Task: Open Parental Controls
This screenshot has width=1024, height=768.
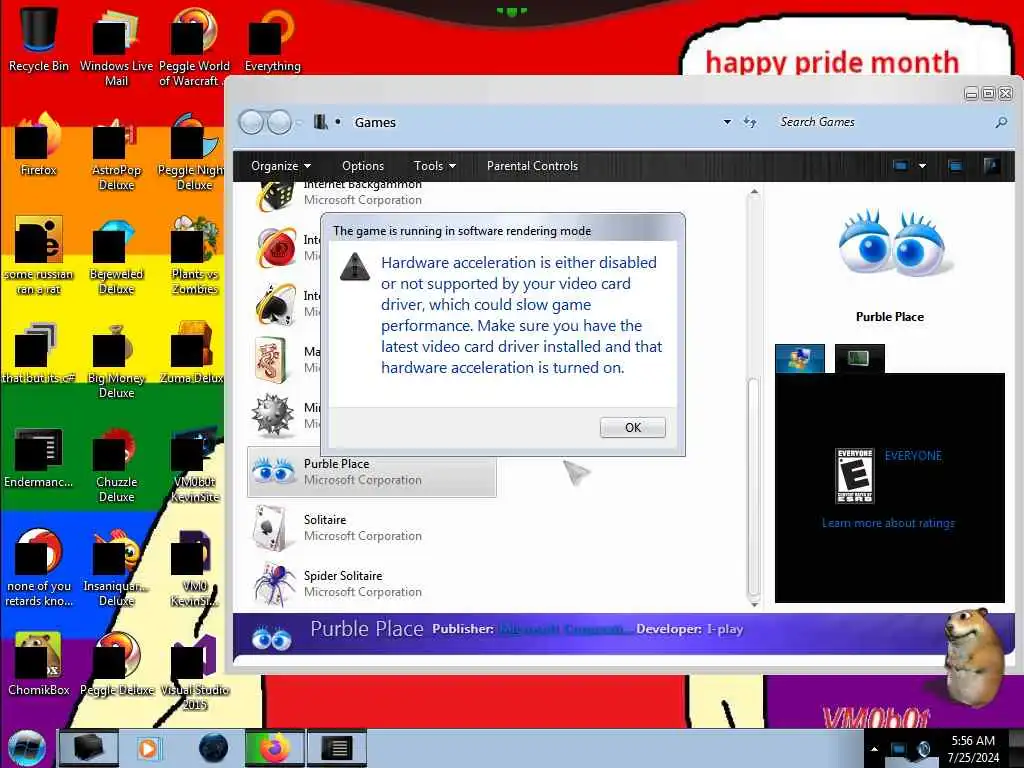Action: pyautogui.click(x=532, y=166)
